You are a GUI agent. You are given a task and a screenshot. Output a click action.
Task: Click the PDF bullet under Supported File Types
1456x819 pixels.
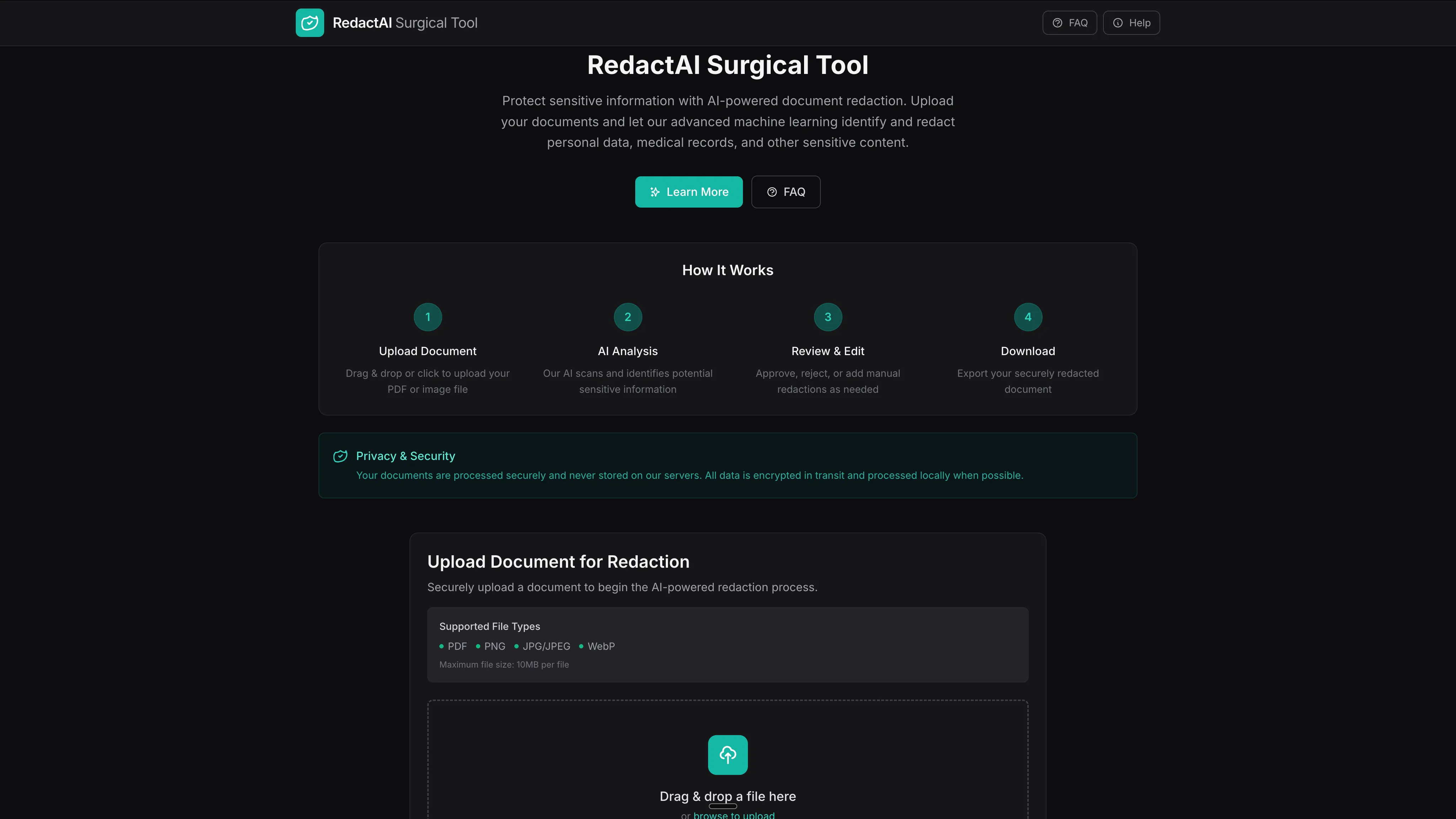(x=443, y=646)
